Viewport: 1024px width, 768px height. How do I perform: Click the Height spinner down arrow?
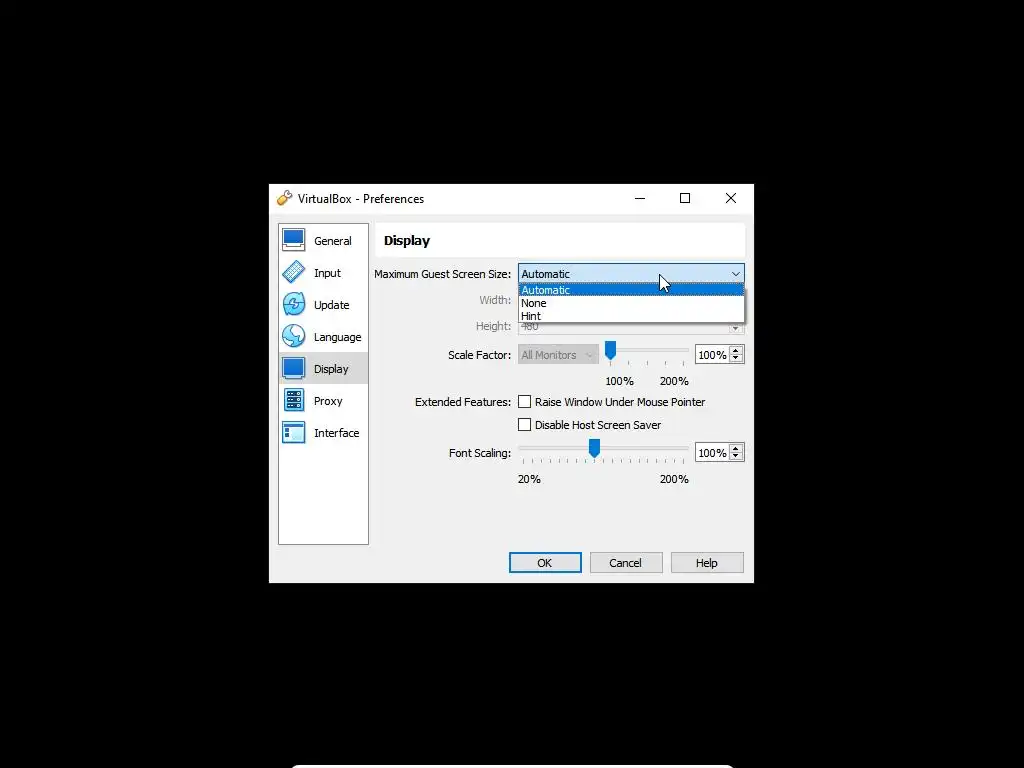[736, 328]
